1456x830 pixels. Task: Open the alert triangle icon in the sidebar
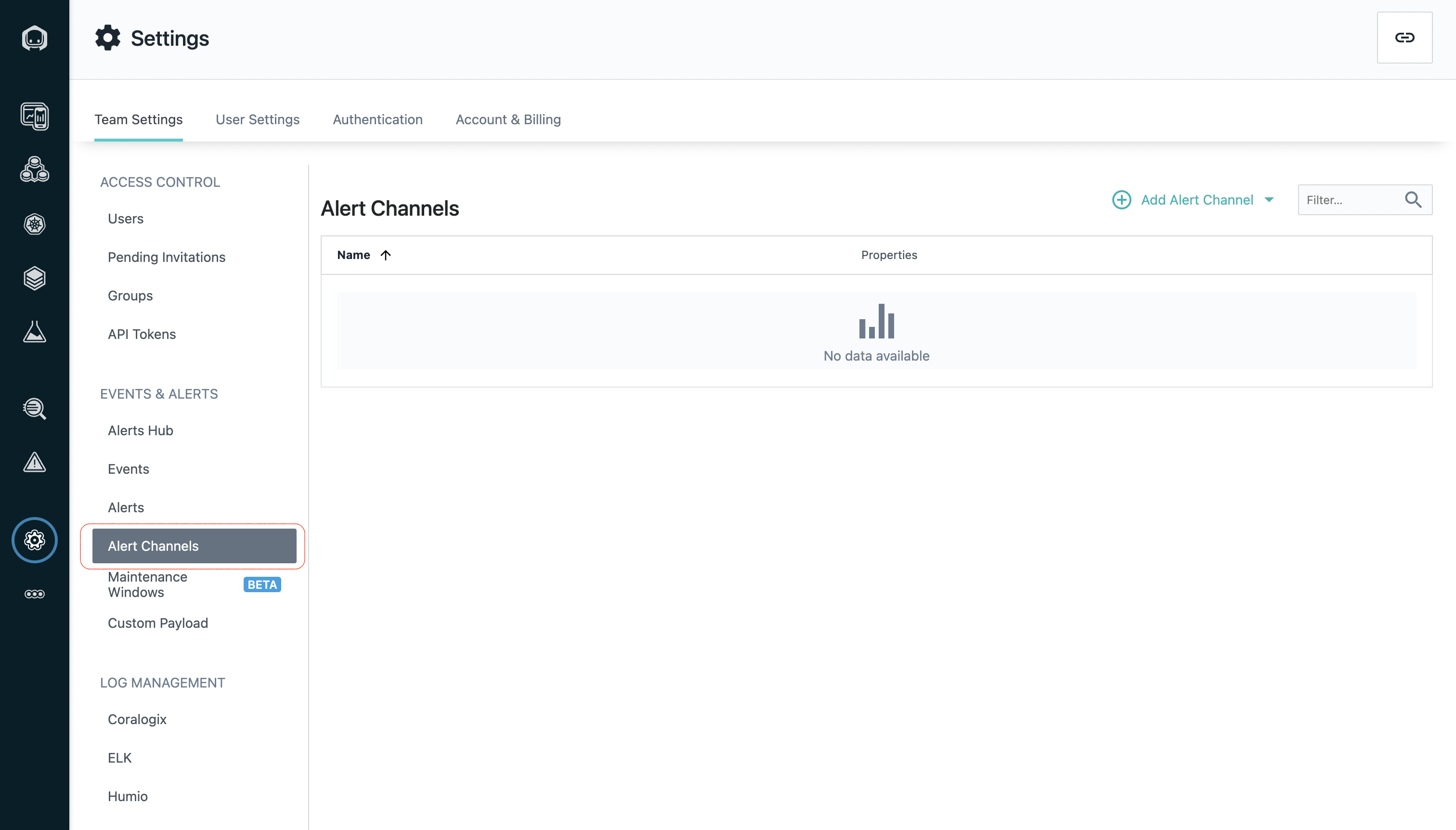pos(34,462)
